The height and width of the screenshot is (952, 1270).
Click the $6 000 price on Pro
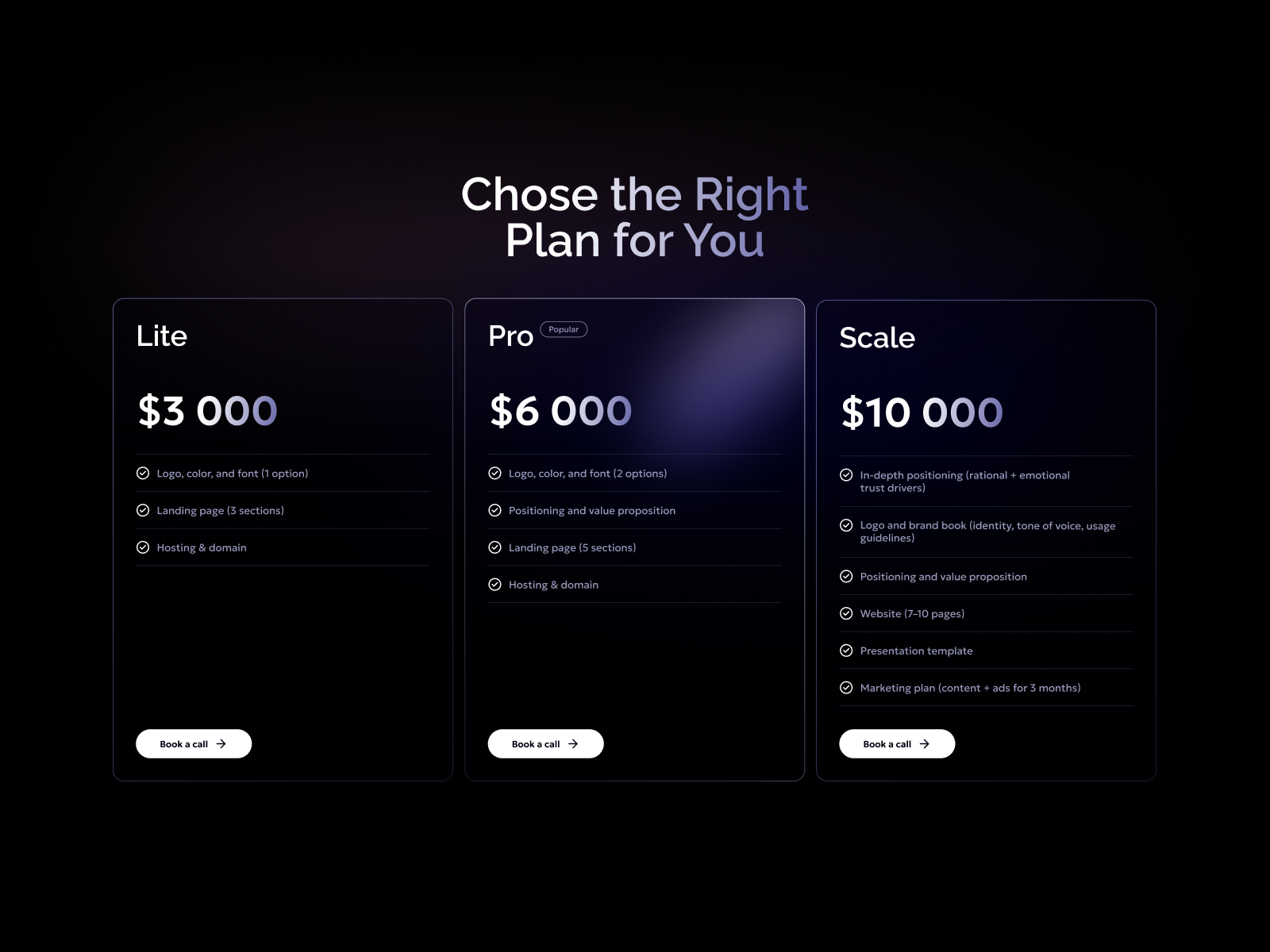coord(560,411)
